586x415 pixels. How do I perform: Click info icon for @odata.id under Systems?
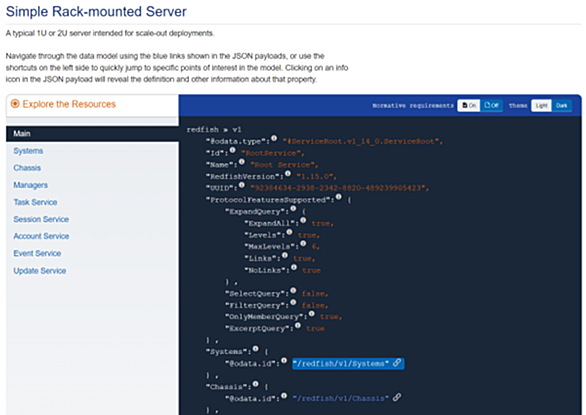(284, 360)
